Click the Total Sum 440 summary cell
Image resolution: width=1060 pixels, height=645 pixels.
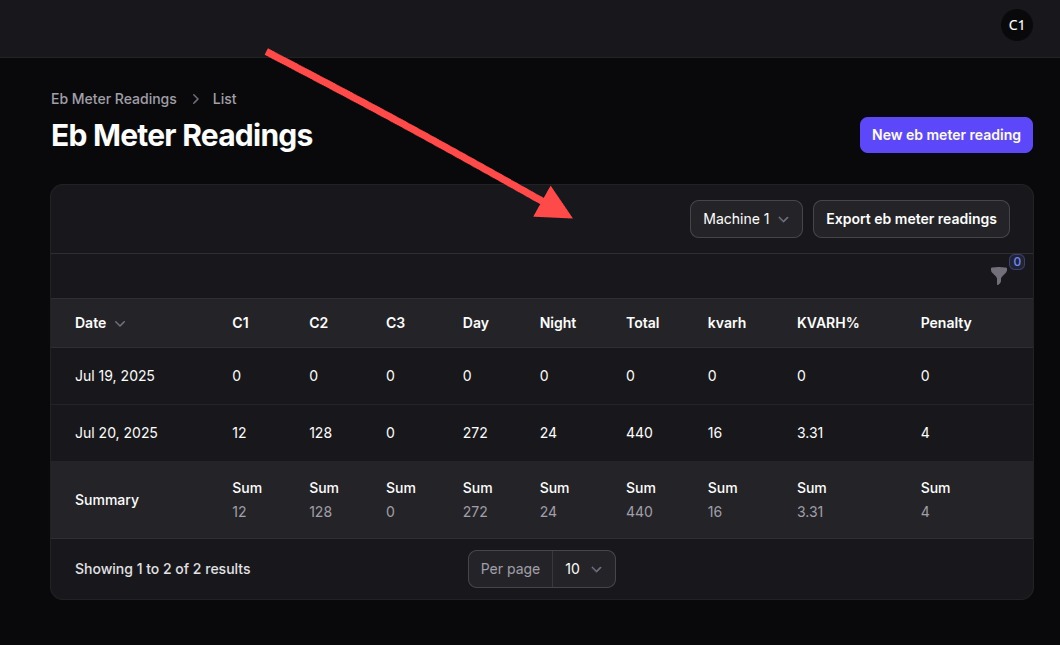[x=641, y=500]
